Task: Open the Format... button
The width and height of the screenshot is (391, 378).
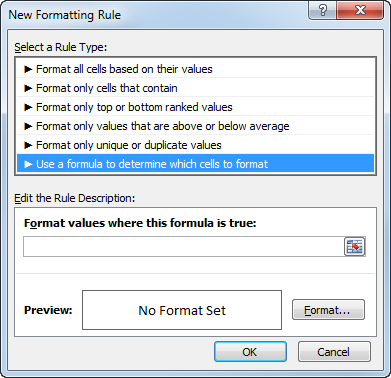Action: point(328,310)
